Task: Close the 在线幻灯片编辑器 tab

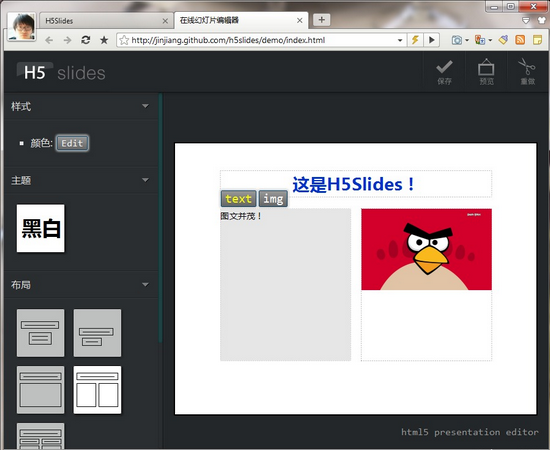Action: click(x=300, y=21)
